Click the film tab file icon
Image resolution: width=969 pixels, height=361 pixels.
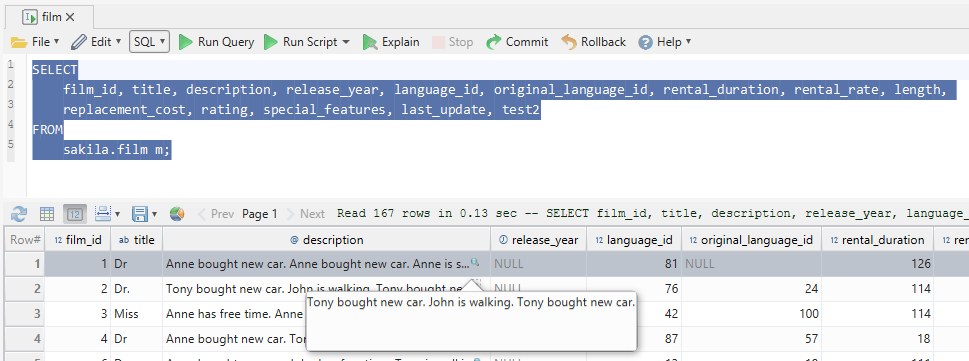click(x=30, y=17)
